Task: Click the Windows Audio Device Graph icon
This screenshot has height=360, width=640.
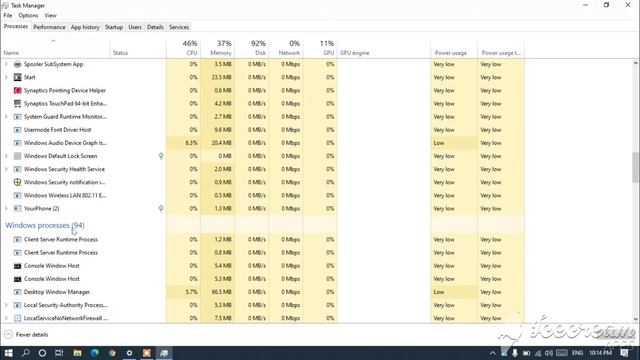Action: (x=17, y=143)
